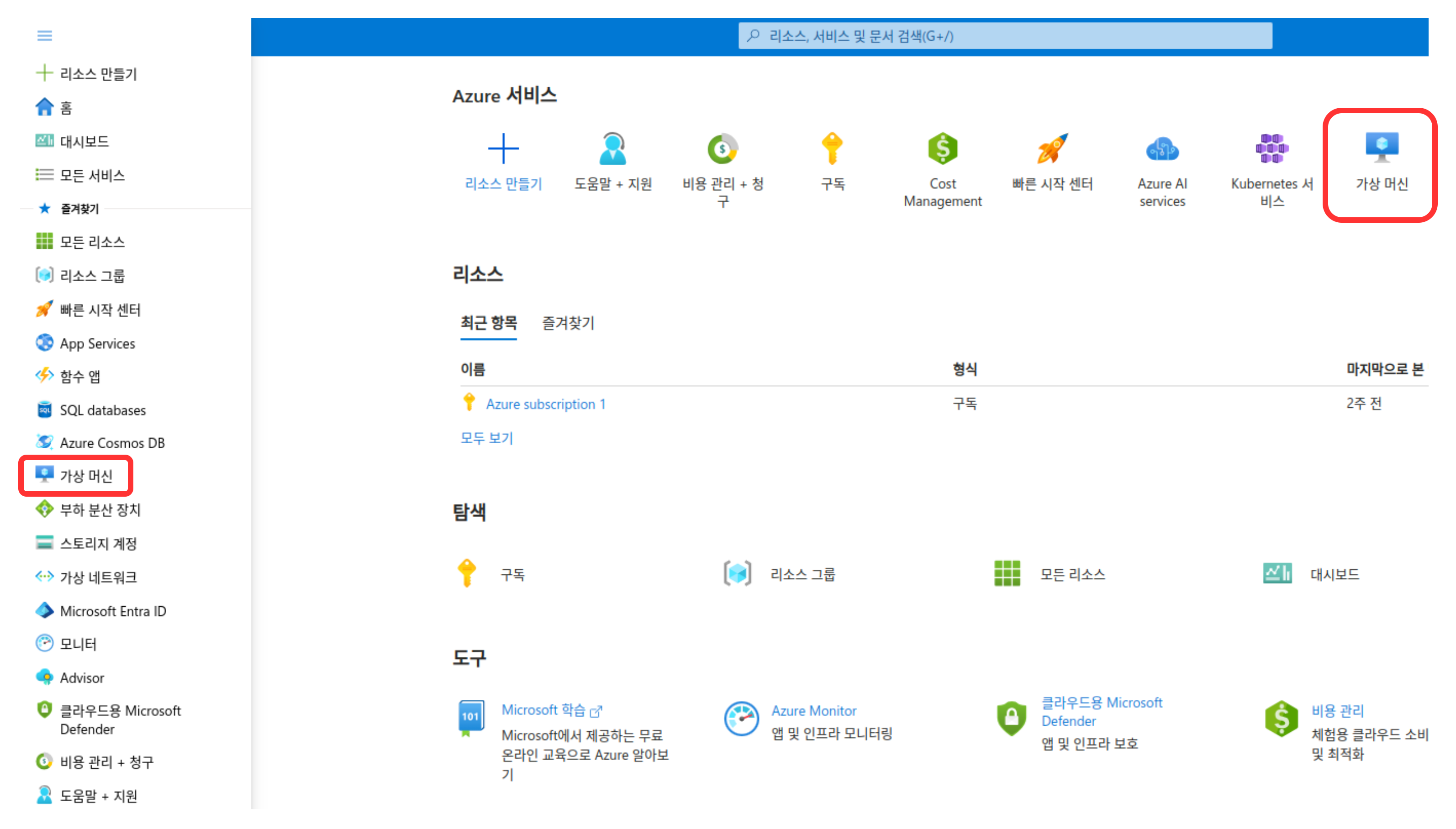Open 리소스 그룹 in the 탐색 section
This screenshot has height=829, width=1456.
point(779,573)
